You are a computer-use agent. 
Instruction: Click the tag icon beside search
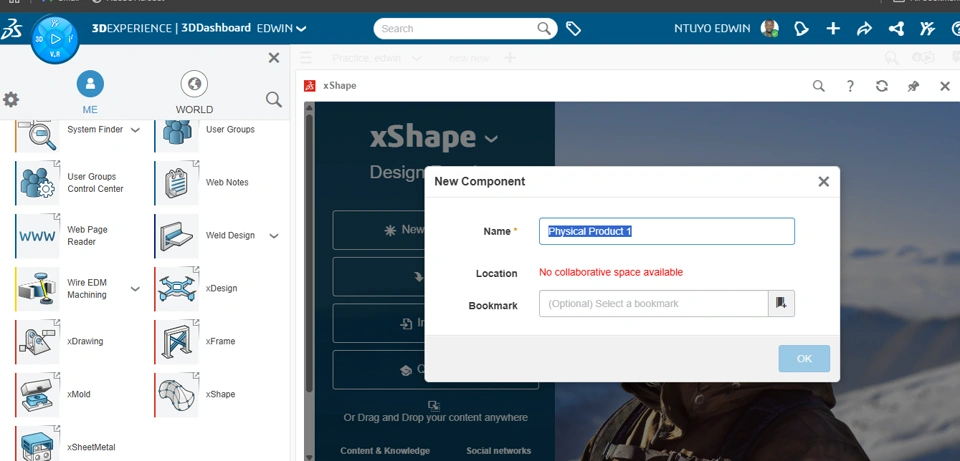tap(573, 28)
